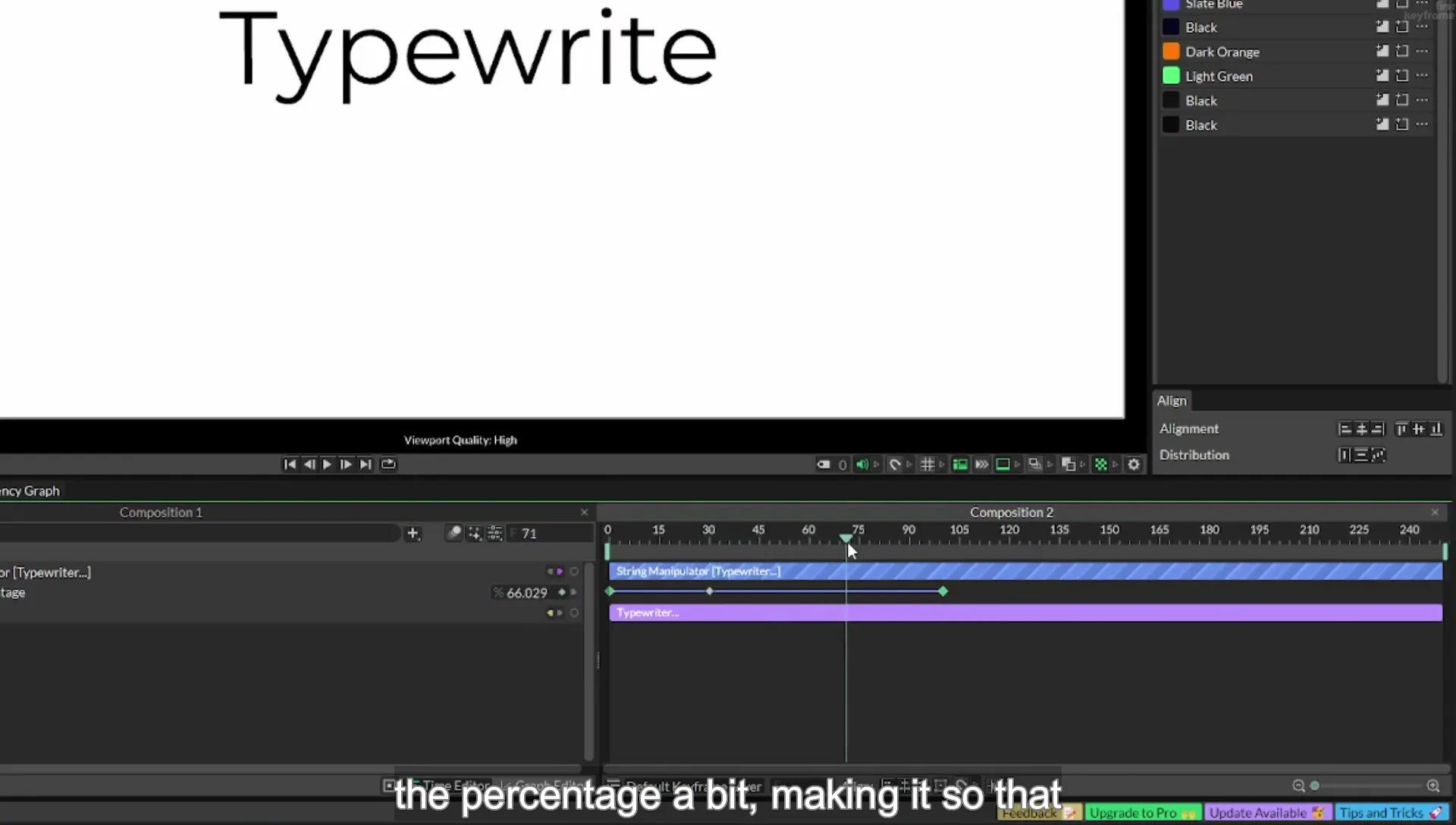
Task: Open the dropdown arrow beside the green monitor icon
Action: point(1018,464)
